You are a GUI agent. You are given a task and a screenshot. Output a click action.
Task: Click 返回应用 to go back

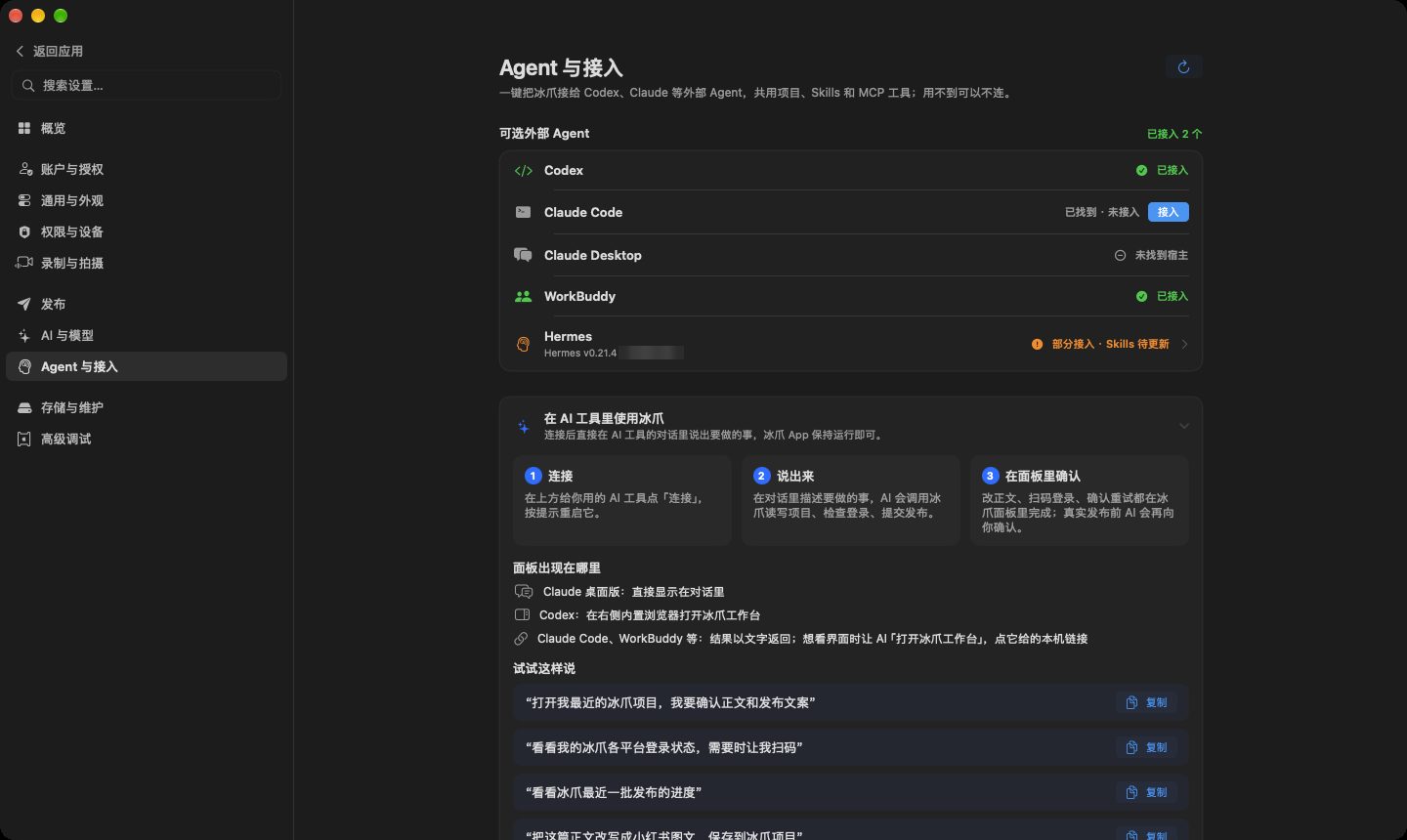click(x=50, y=51)
